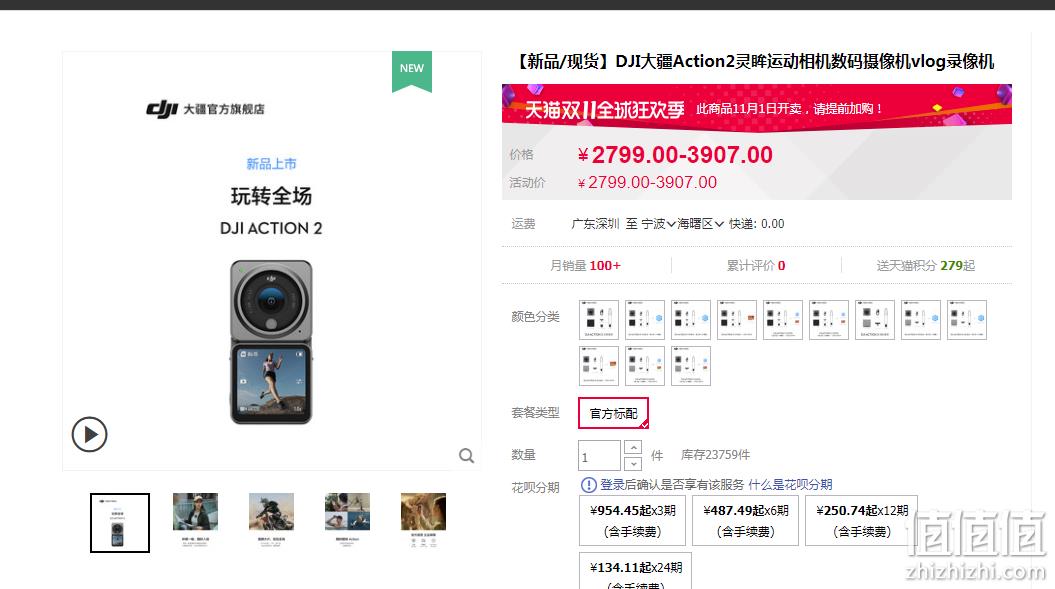Play the DJI Action 2 product video
This screenshot has width=1055, height=589.
(x=89, y=435)
